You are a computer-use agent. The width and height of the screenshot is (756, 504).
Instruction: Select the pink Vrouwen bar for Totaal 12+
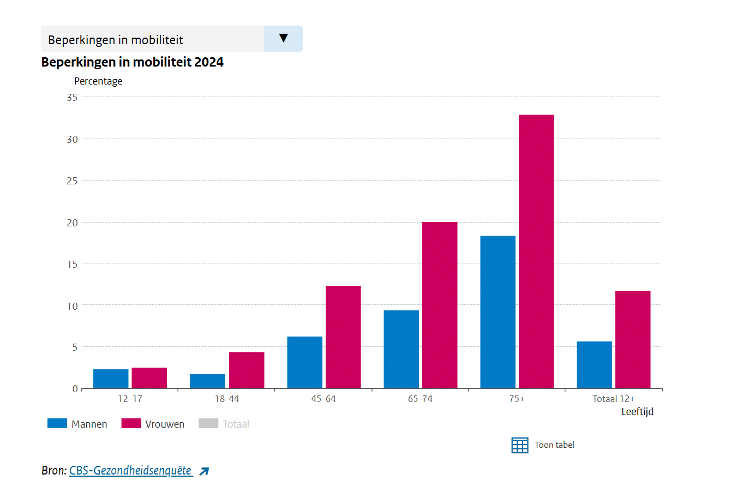point(632,339)
